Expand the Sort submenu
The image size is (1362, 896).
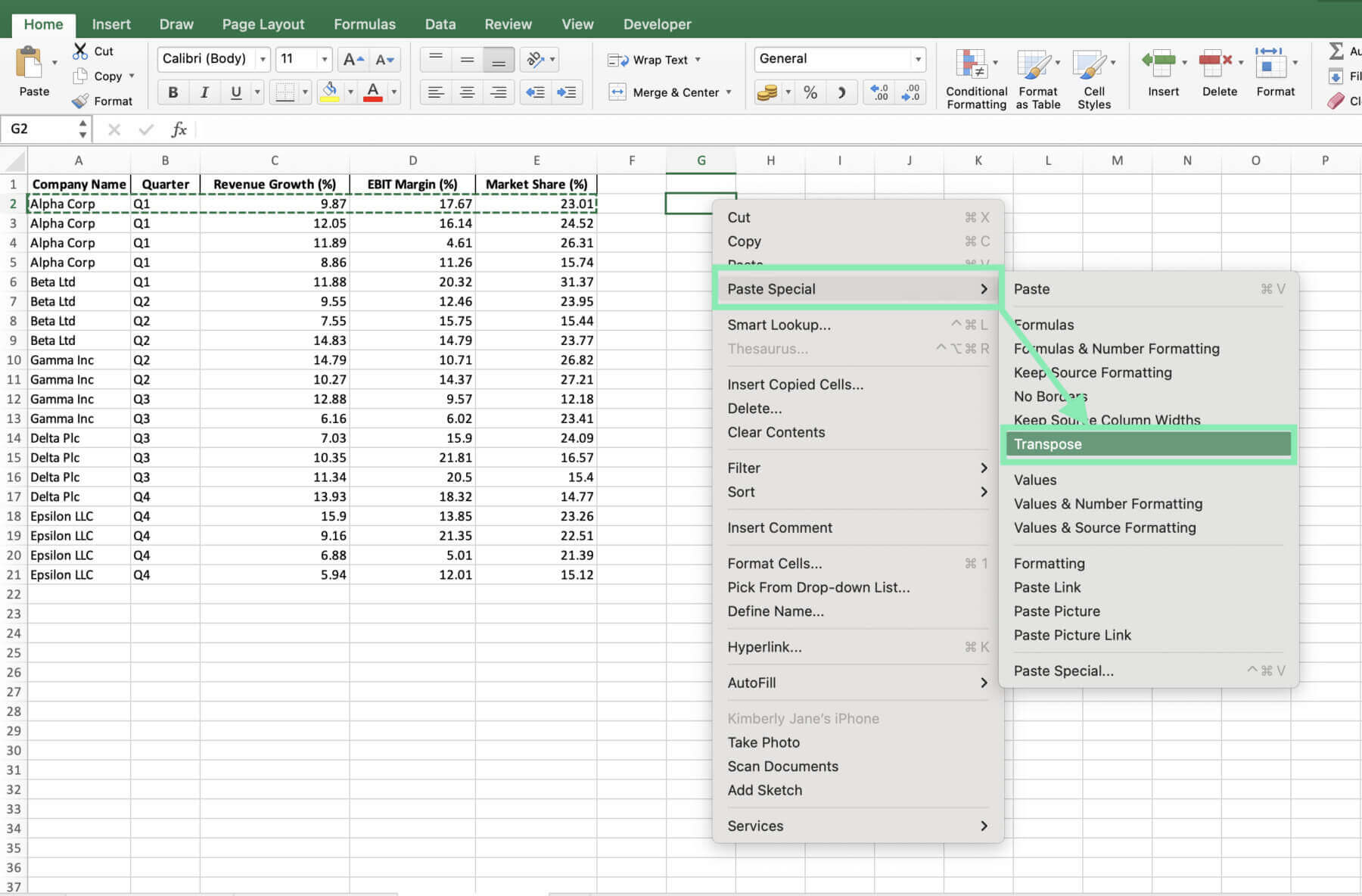(857, 492)
